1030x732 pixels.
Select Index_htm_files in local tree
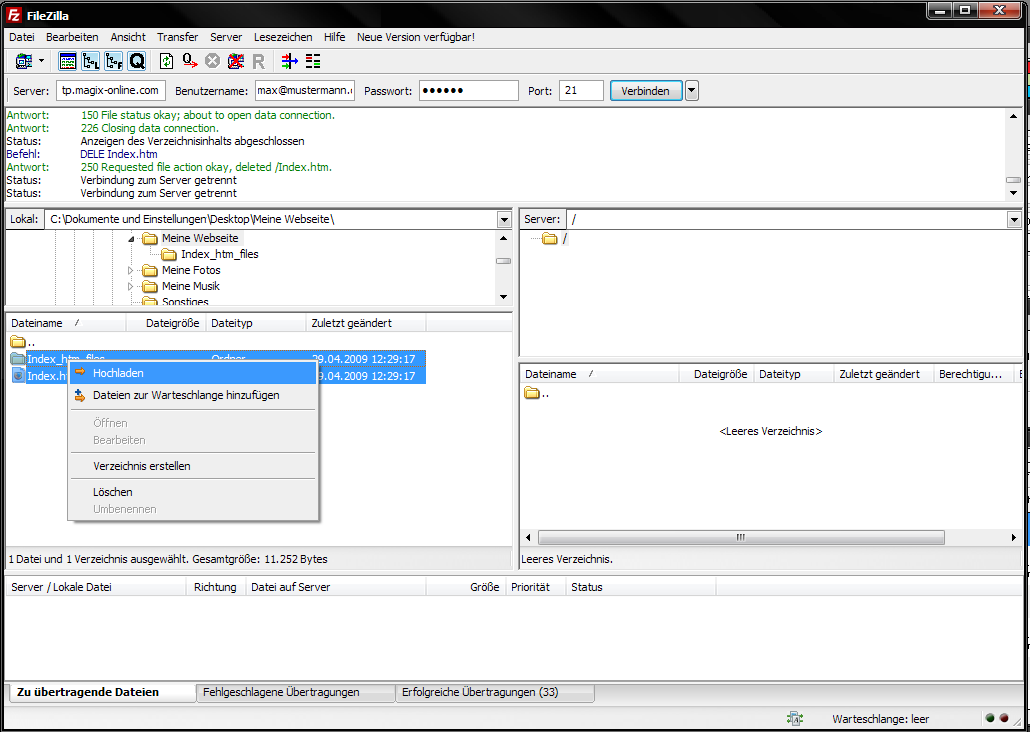point(219,254)
